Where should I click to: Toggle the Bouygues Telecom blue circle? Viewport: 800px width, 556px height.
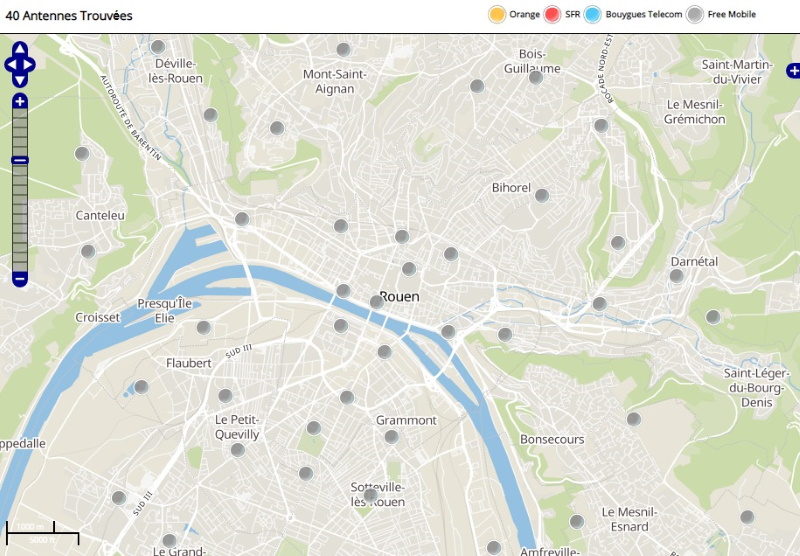pos(592,14)
